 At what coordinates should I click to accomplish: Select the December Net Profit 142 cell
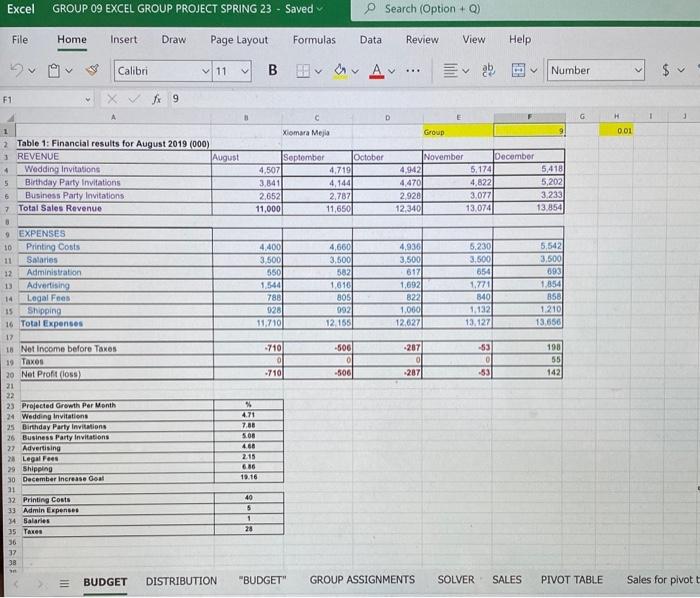528,373
